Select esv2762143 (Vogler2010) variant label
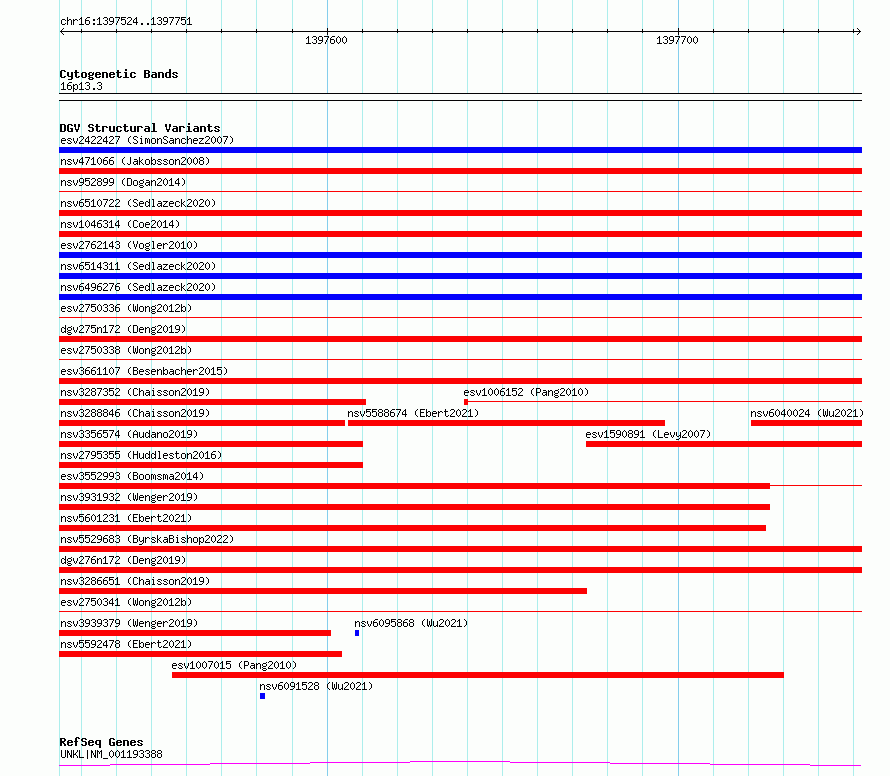Image resolution: width=890 pixels, height=776 pixels. pos(129,245)
